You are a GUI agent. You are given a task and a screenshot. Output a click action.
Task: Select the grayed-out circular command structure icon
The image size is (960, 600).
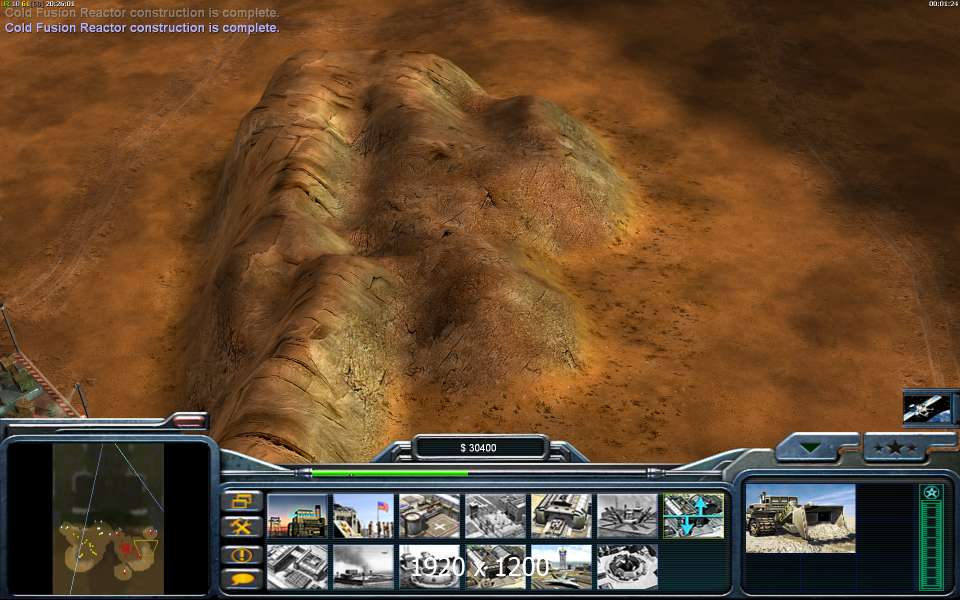pyautogui.click(x=628, y=567)
